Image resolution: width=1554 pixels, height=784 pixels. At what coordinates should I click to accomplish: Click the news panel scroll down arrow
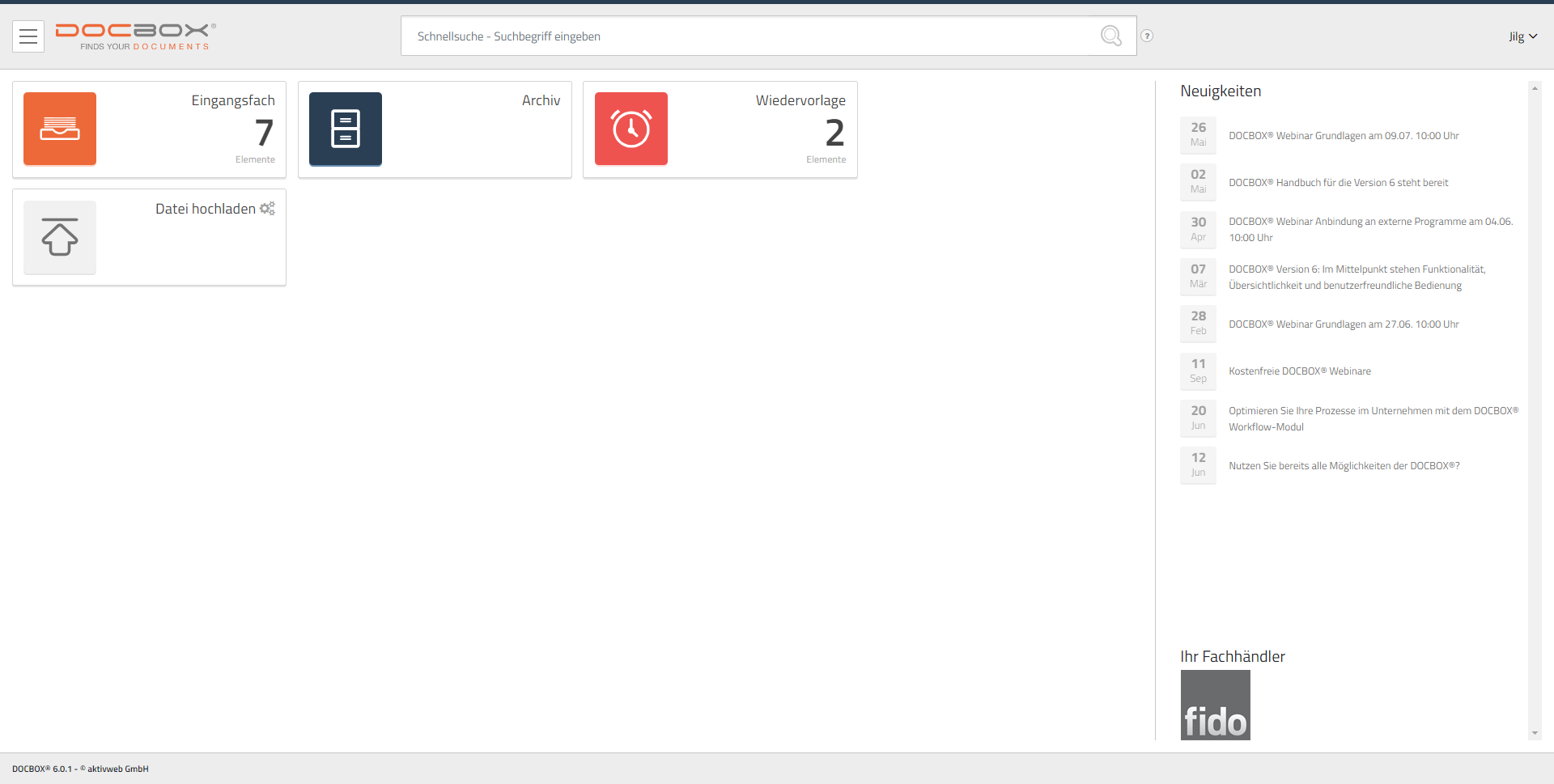point(1535,733)
